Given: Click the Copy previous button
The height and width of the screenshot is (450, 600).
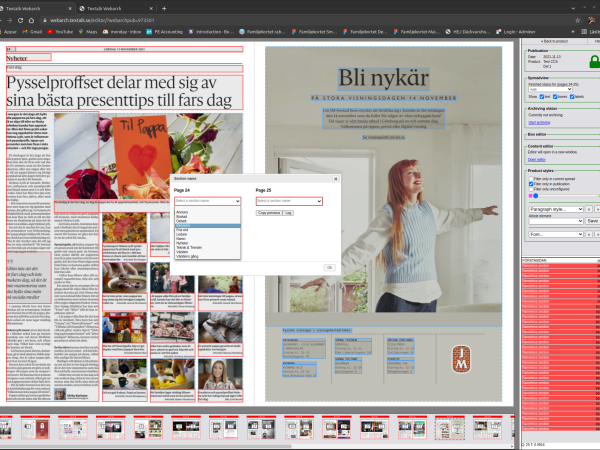Looking at the screenshot, I should (x=269, y=213).
